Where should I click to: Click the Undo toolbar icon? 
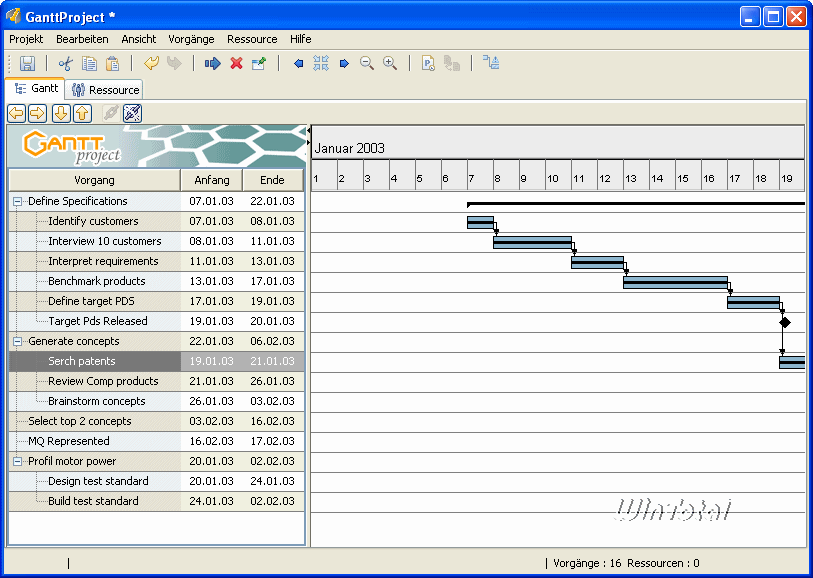click(x=151, y=64)
